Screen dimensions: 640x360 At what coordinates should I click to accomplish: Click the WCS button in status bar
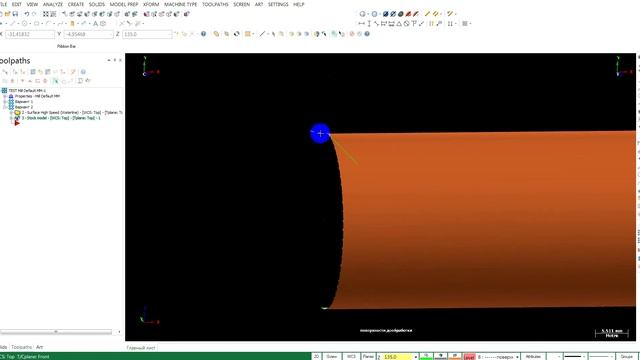[x=351, y=356]
